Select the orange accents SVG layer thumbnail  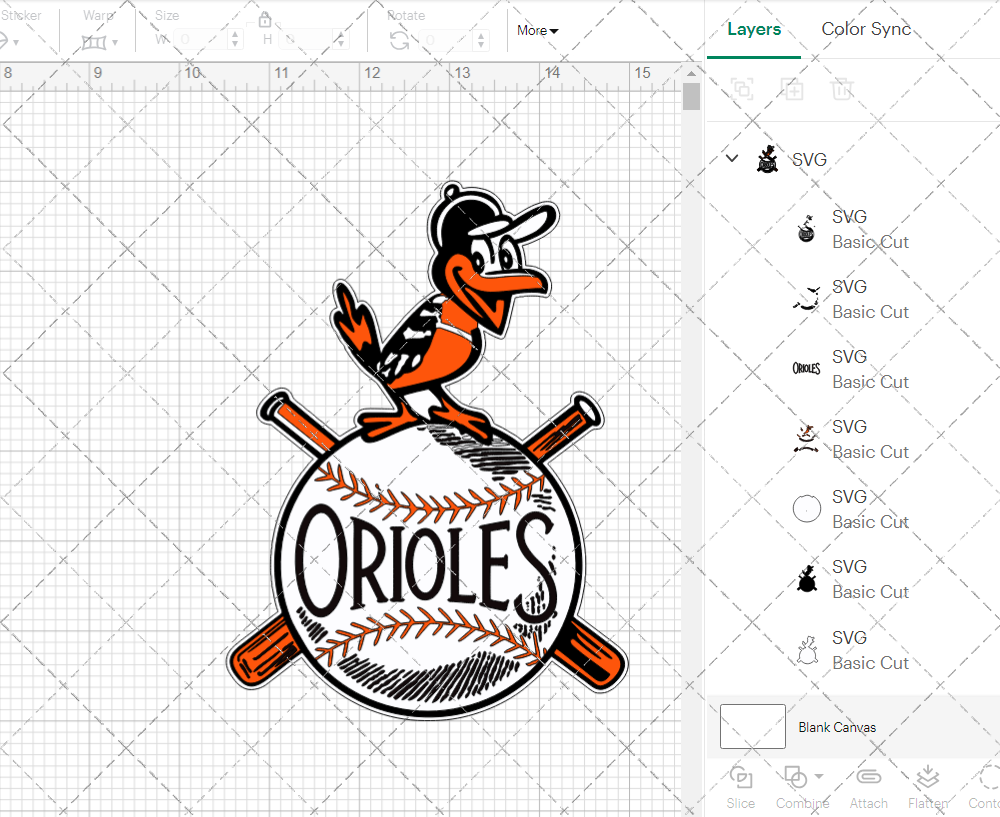tap(806, 439)
